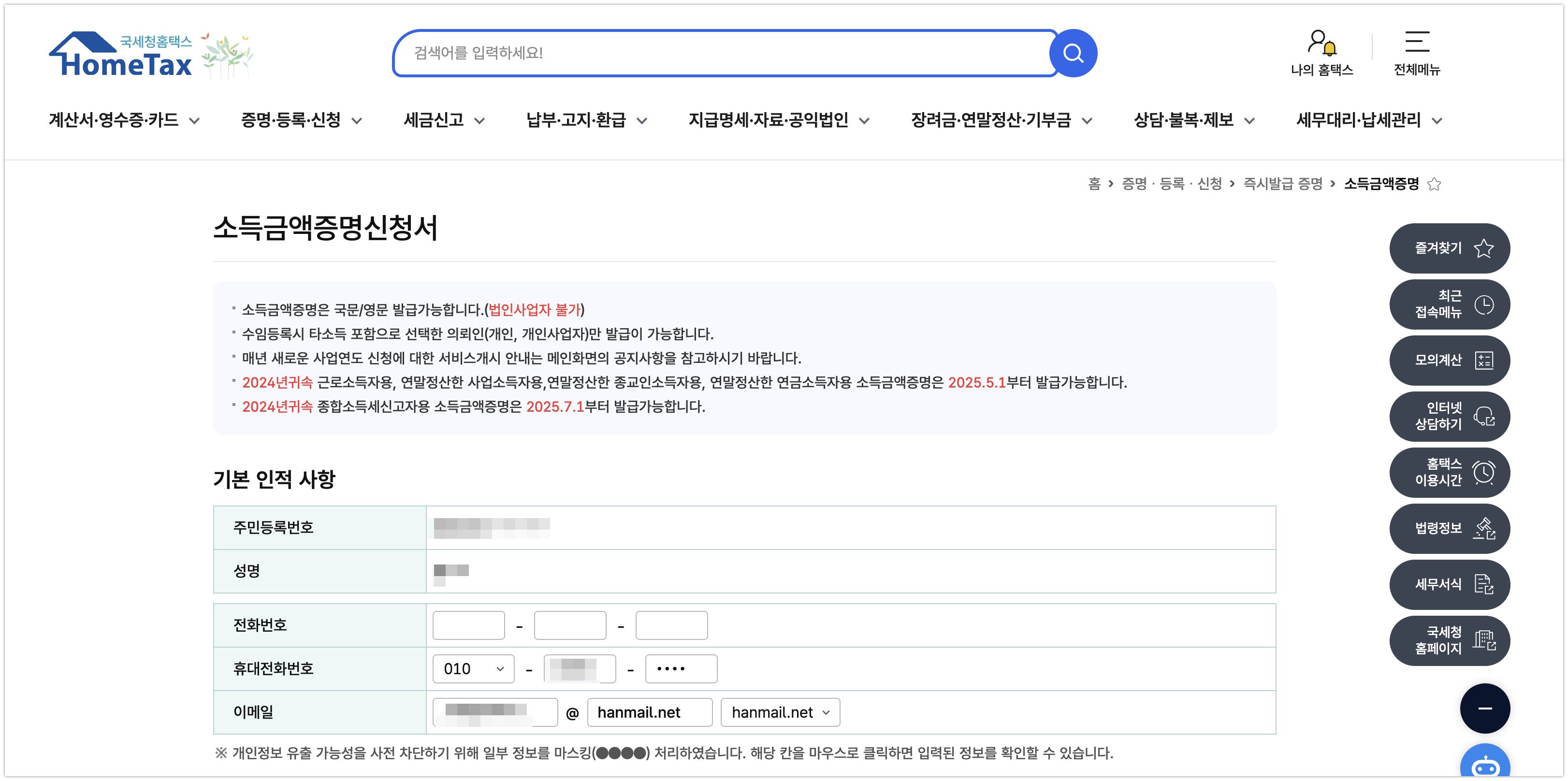
Task: Click the blue search magnifier button
Action: pos(1073,54)
